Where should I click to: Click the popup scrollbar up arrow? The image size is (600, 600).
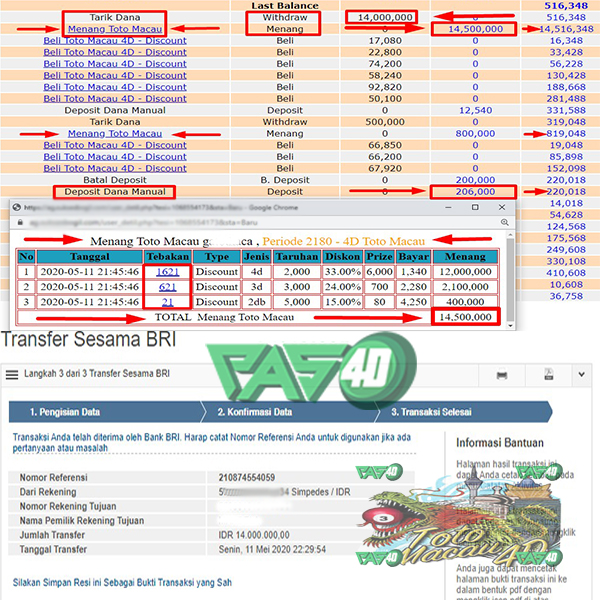pyautogui.click(x=510, y=235)
